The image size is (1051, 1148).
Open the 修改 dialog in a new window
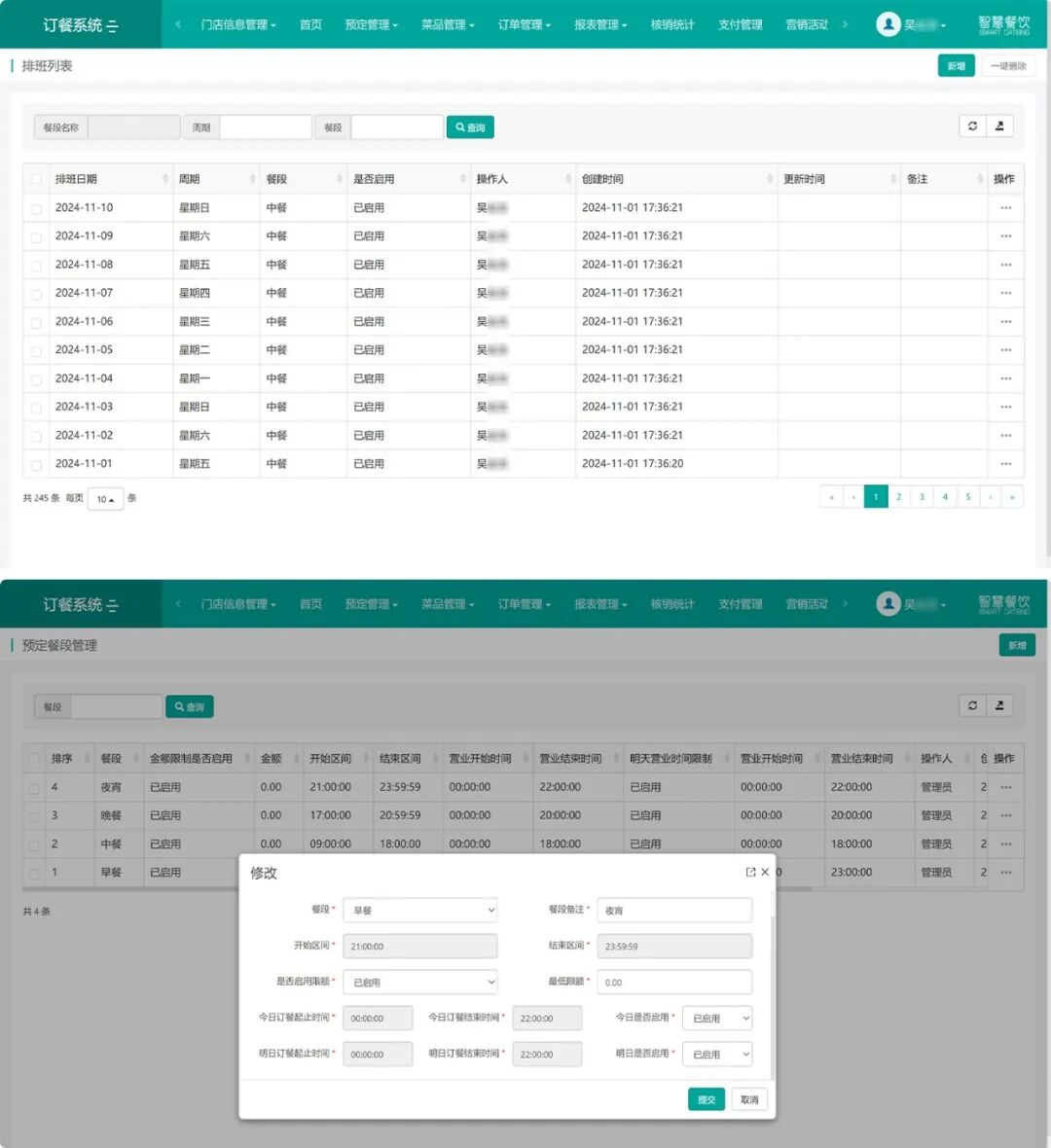[750, 872]
